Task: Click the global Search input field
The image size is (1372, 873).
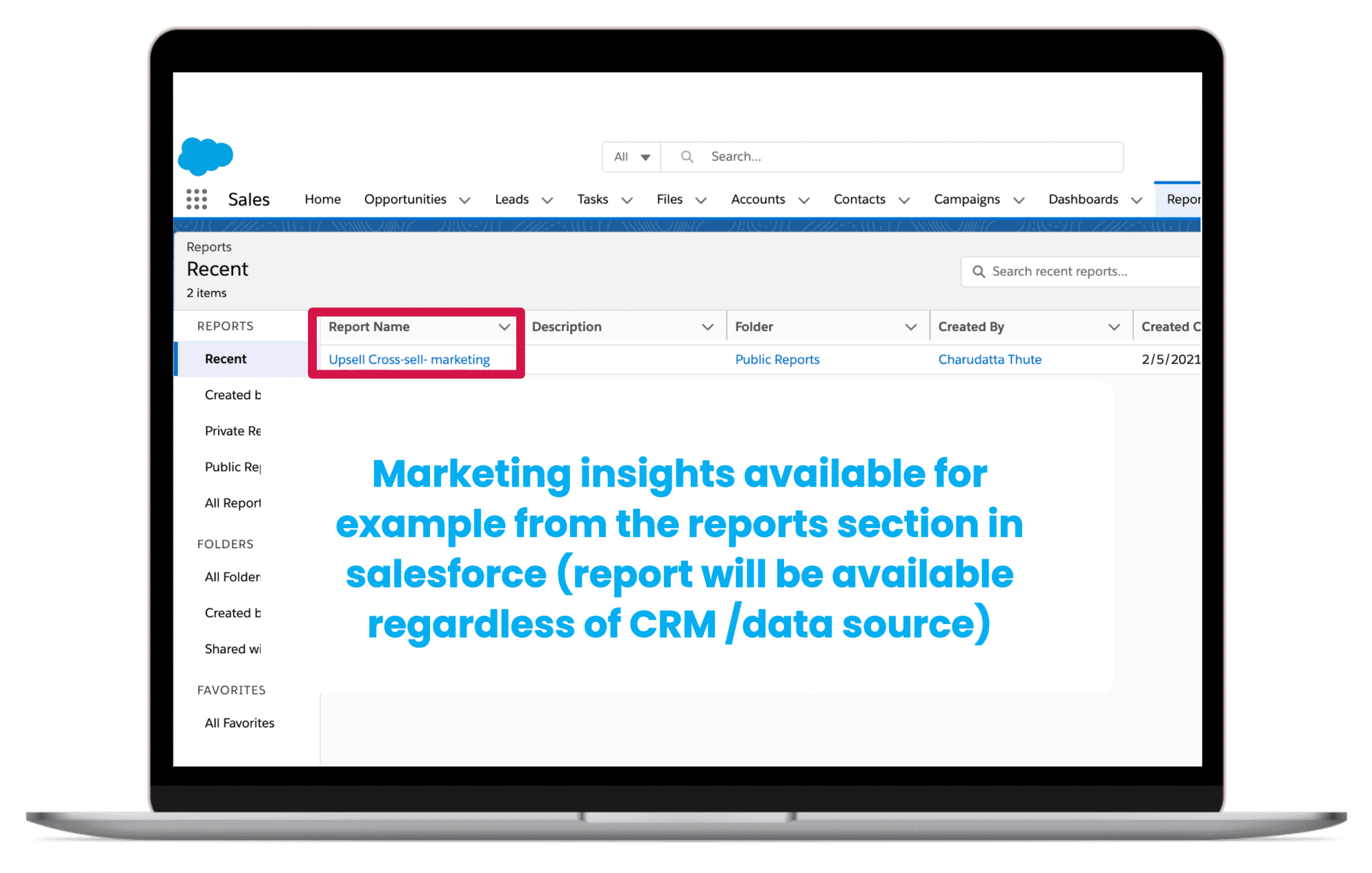Action: click(x=892, y=157)
